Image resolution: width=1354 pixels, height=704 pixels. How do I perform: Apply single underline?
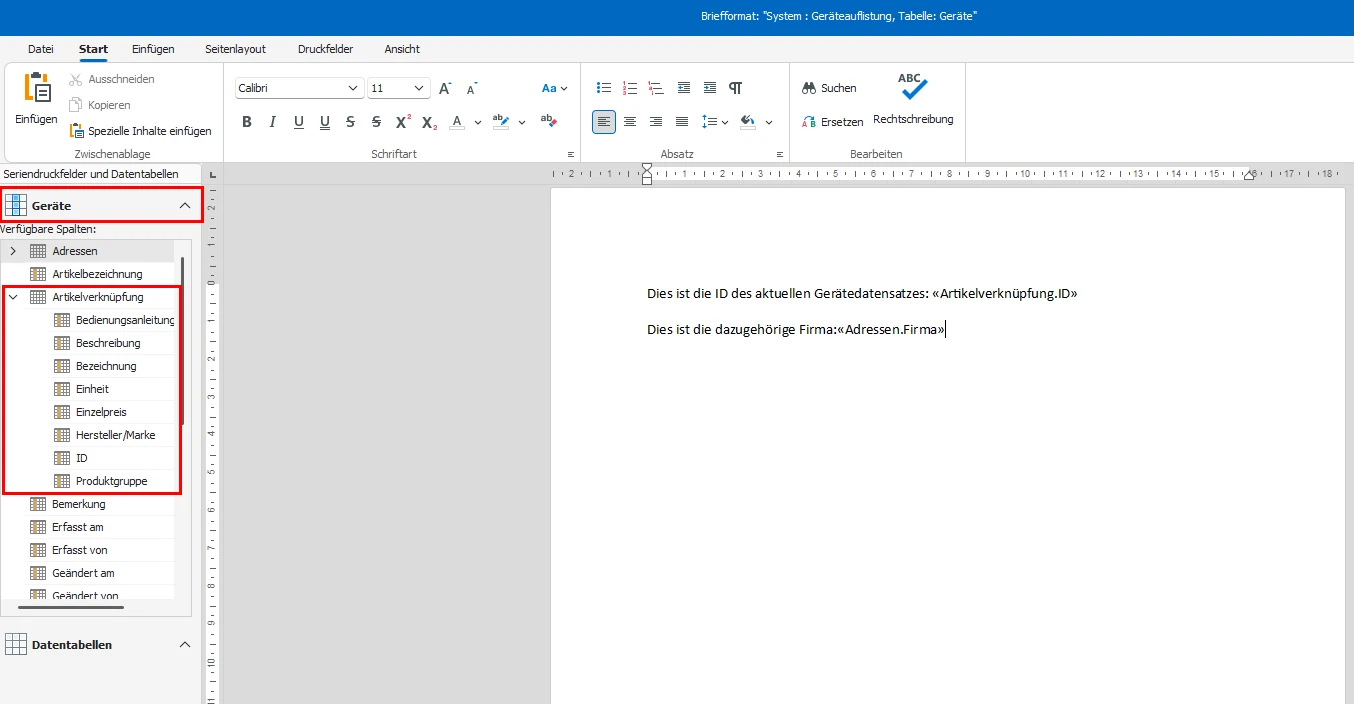click(x=299, y=122)
